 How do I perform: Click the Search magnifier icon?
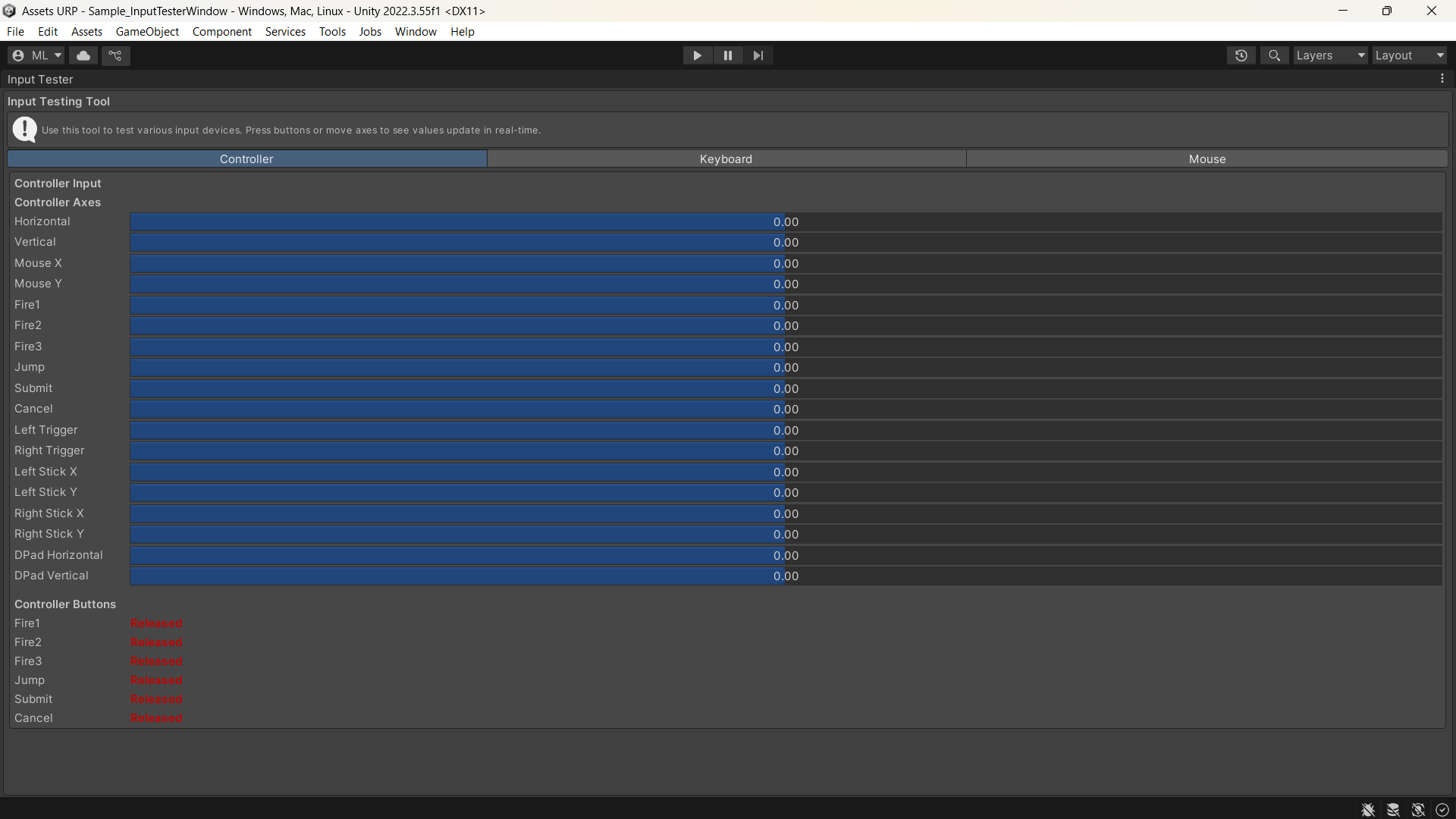coord(1275,55)
